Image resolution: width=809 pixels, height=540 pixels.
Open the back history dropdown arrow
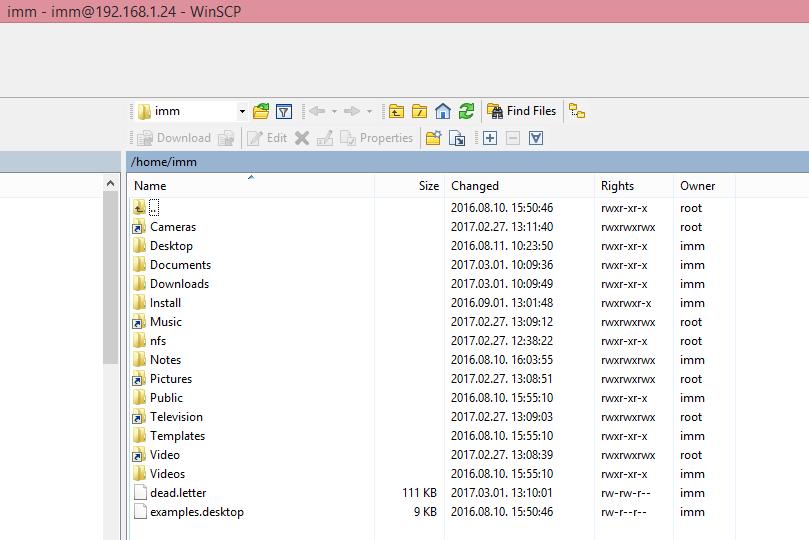pyautogui.click(x=334, y=111)
